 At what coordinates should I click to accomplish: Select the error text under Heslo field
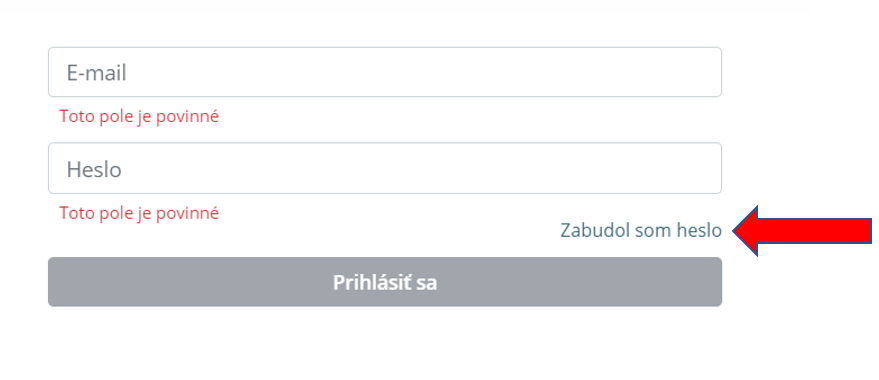pyautogui.click(x=139, y=213)
